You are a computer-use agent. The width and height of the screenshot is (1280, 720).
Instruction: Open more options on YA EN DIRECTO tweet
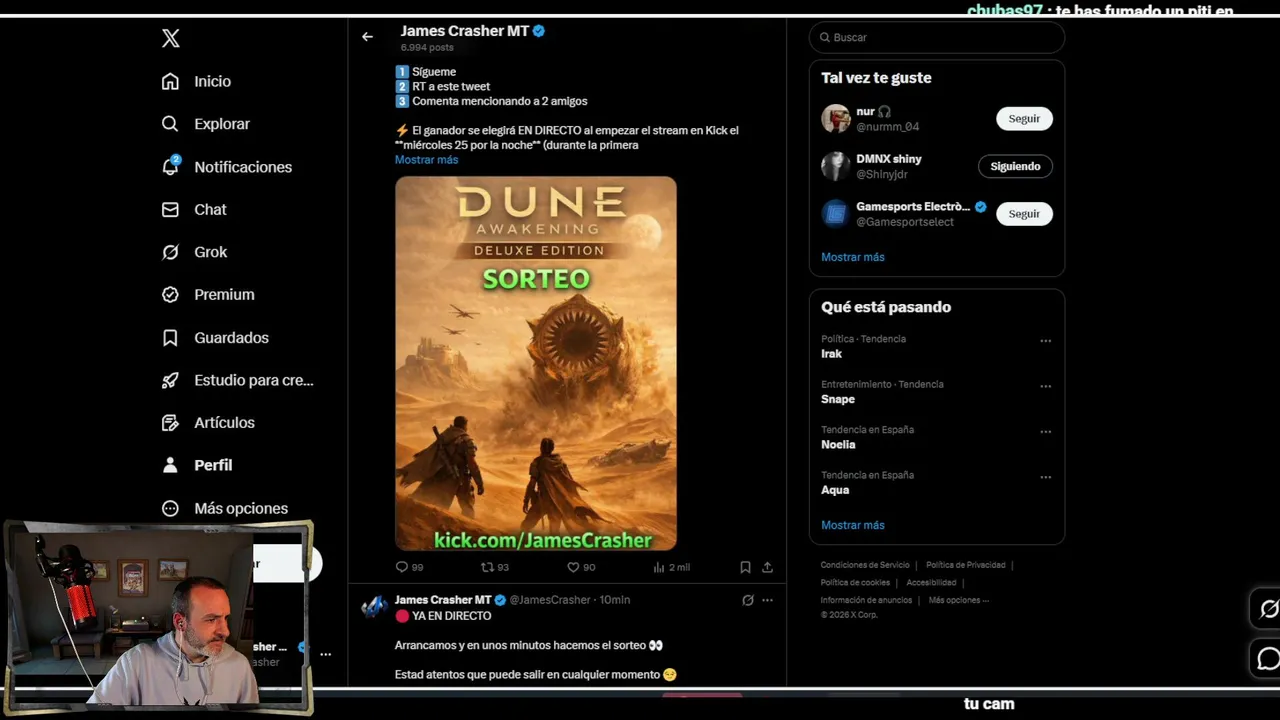(767, 600)
